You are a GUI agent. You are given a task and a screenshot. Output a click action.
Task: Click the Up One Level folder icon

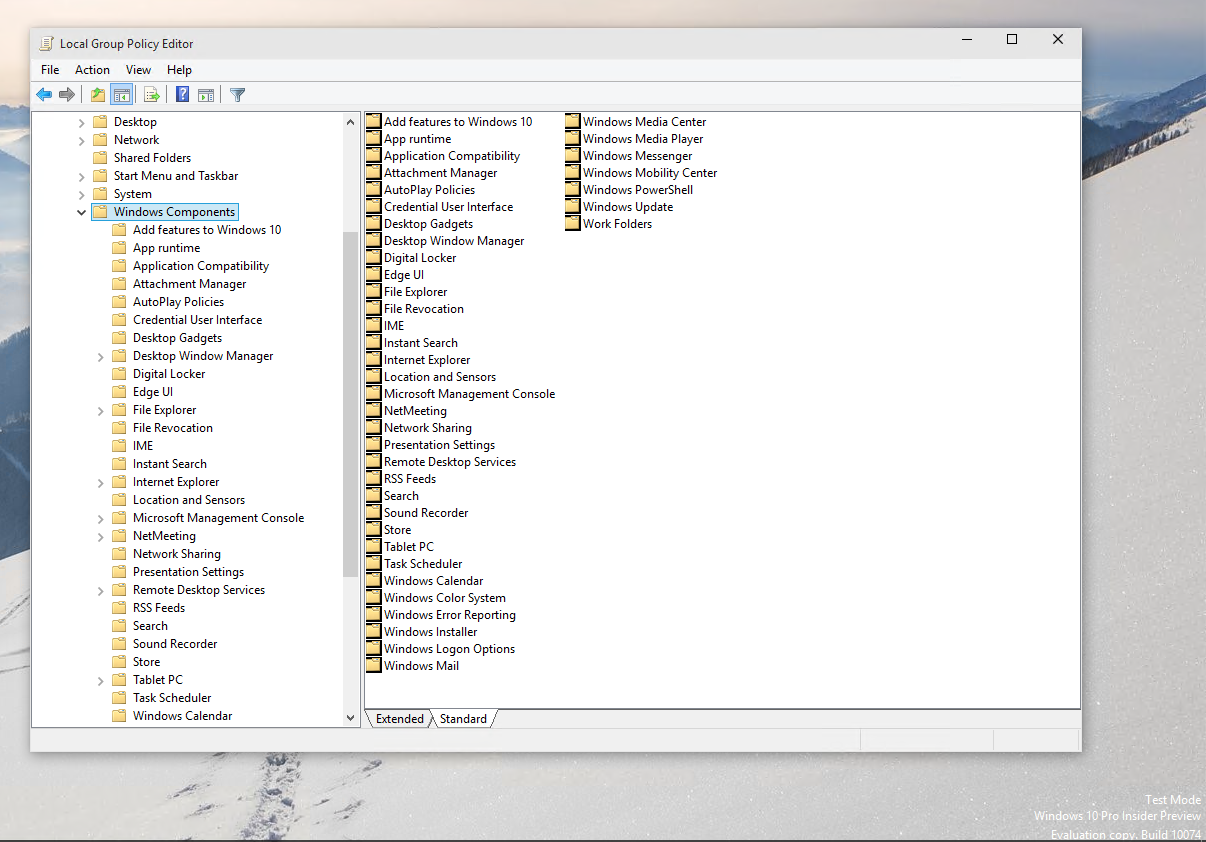(x=98, y=95)
